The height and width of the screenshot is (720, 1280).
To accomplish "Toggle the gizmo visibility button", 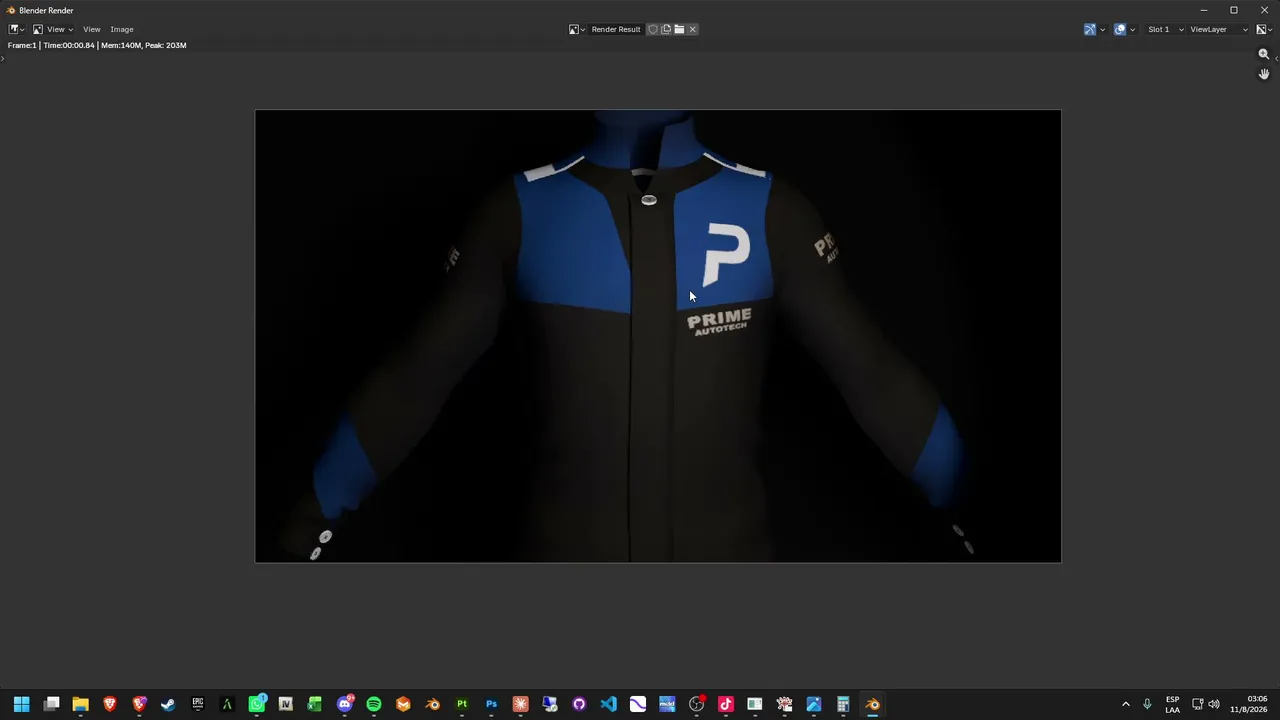I will [x=1090, y=29].
